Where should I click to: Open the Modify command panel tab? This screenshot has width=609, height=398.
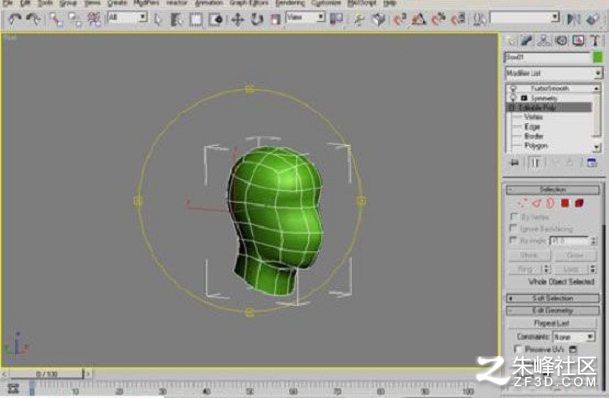coord(527,40)
